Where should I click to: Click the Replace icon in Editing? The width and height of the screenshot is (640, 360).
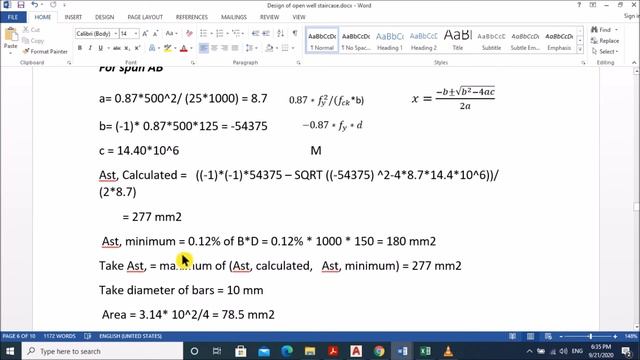click(605, 41)
